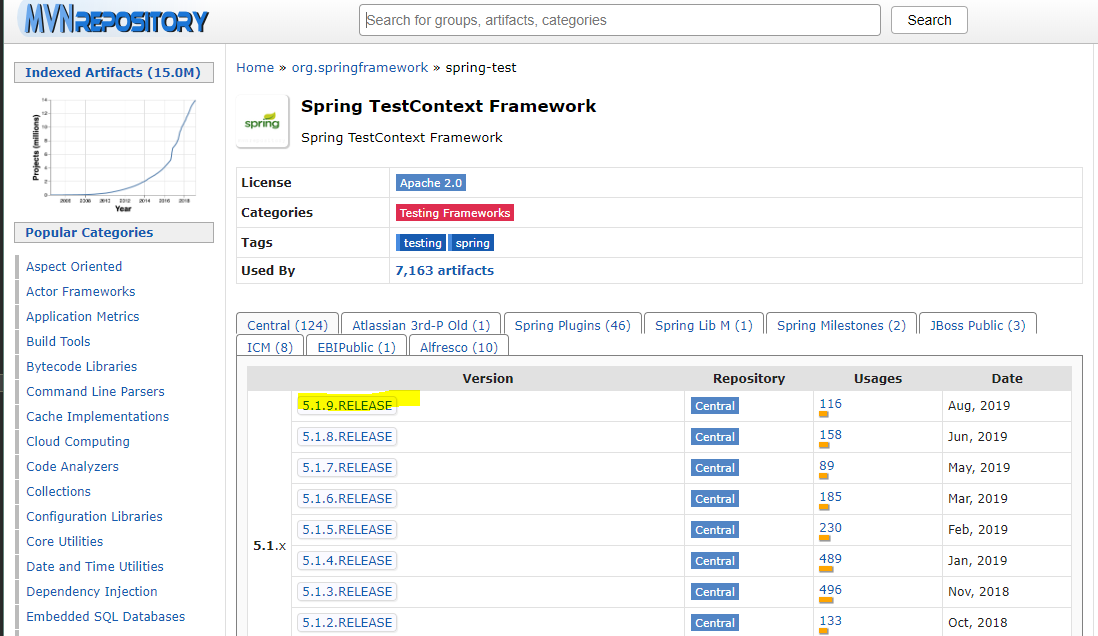
Task: Open Cache Implementations category
Action: 97,417
